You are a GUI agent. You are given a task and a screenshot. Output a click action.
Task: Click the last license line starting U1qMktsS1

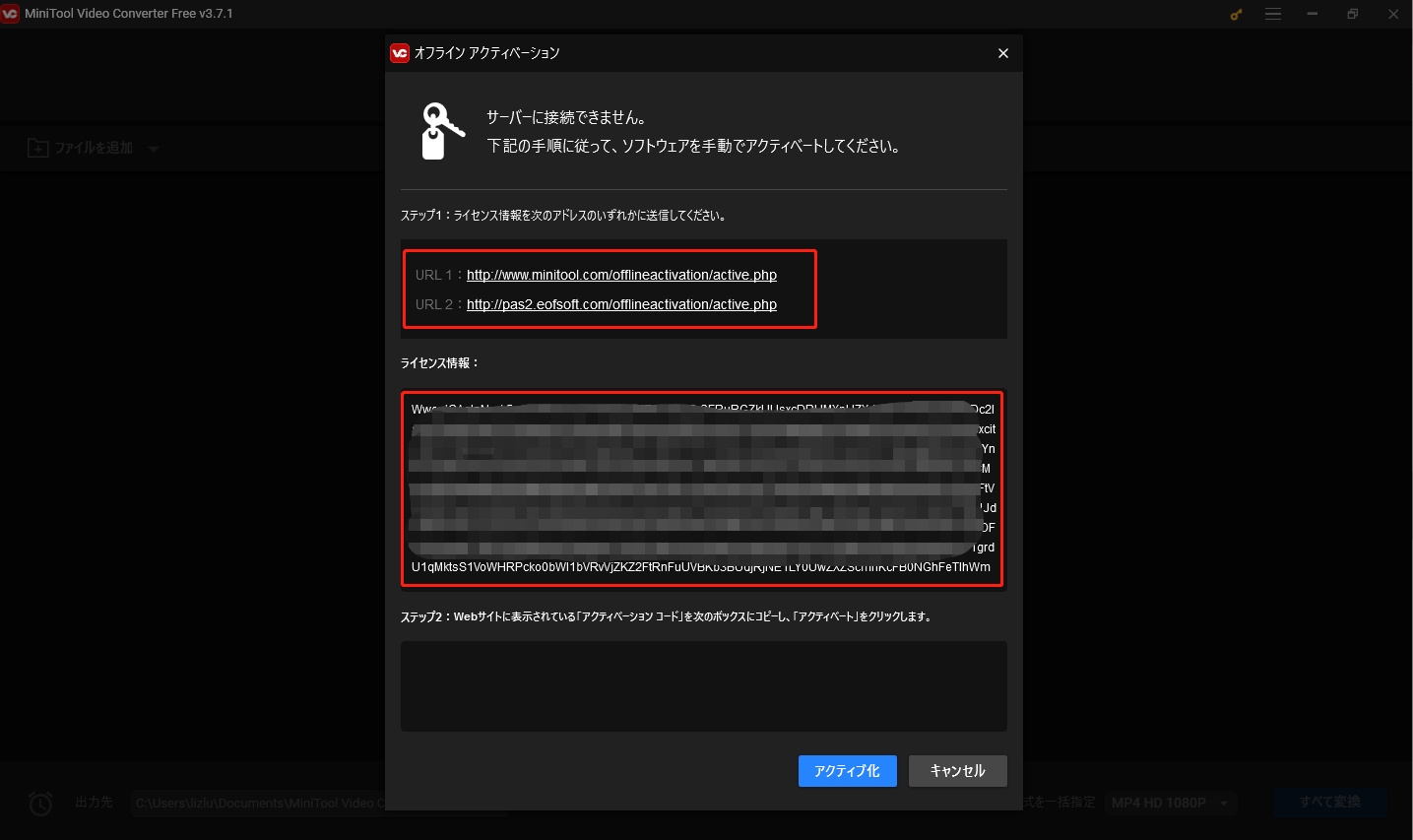pos(701,567)
